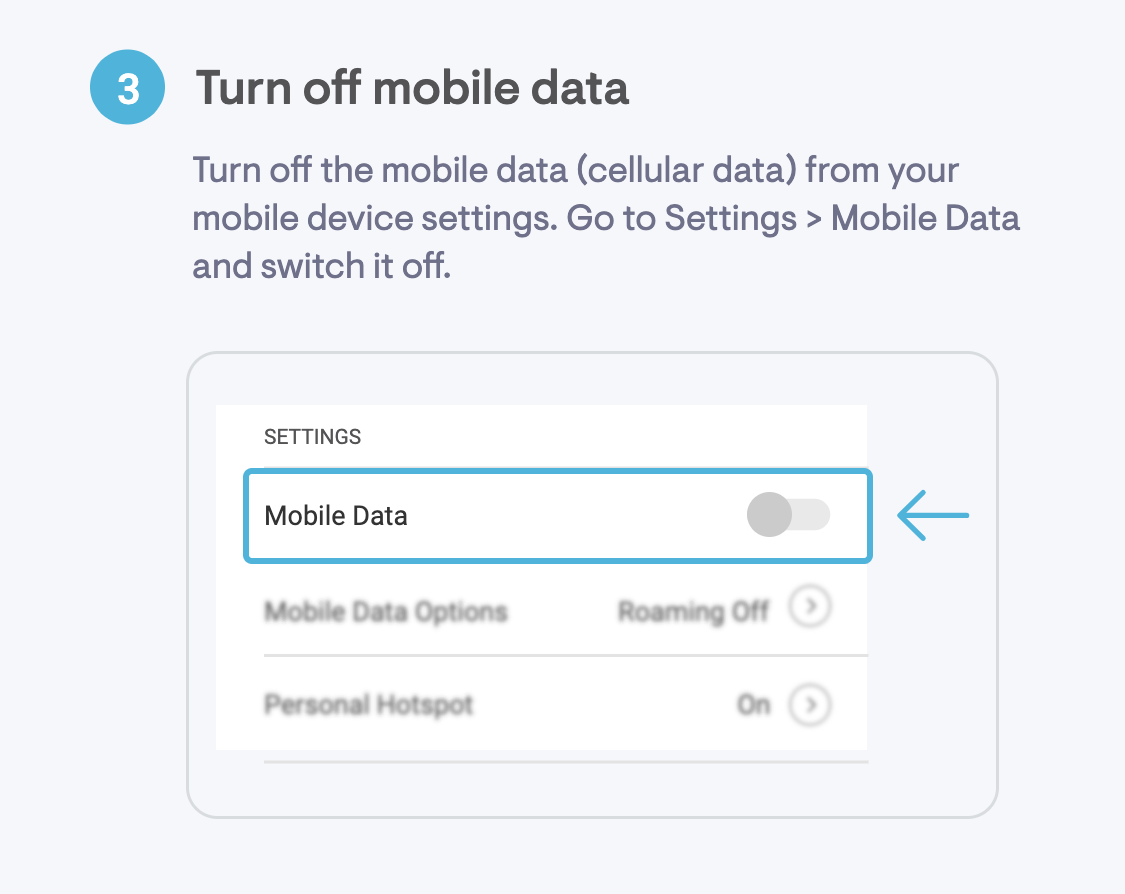Choose the Personal Hotspot entry label
Image resolution: width=1125 pixels, height=894 pixels.
[x=368, y=705]
